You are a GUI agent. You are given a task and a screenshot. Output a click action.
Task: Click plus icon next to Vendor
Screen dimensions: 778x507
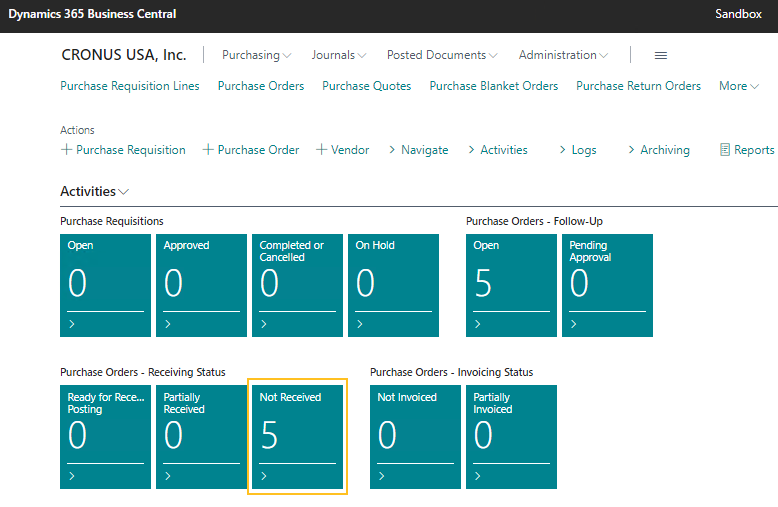(x=322, y=150)
